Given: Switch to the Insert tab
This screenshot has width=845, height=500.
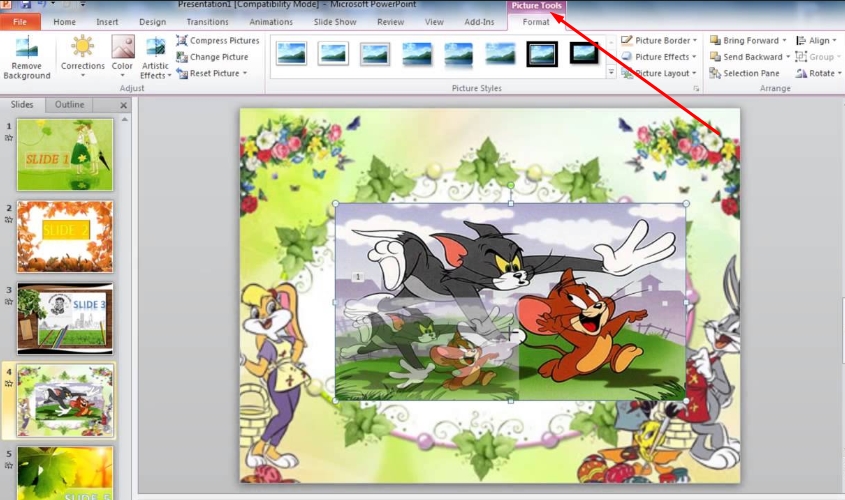Looking at the screenshot, I should [x=107, y=22].
